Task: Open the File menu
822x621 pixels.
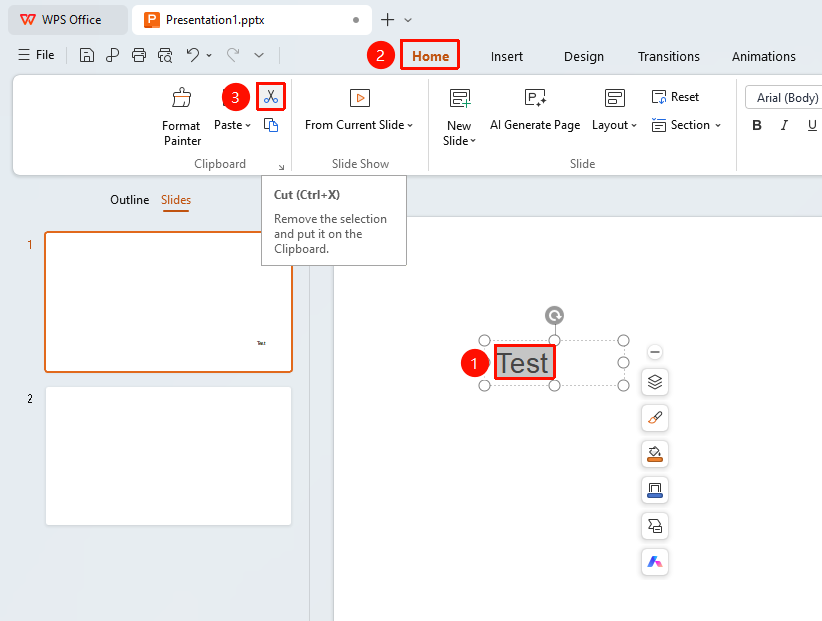Action: pos(37,55)
